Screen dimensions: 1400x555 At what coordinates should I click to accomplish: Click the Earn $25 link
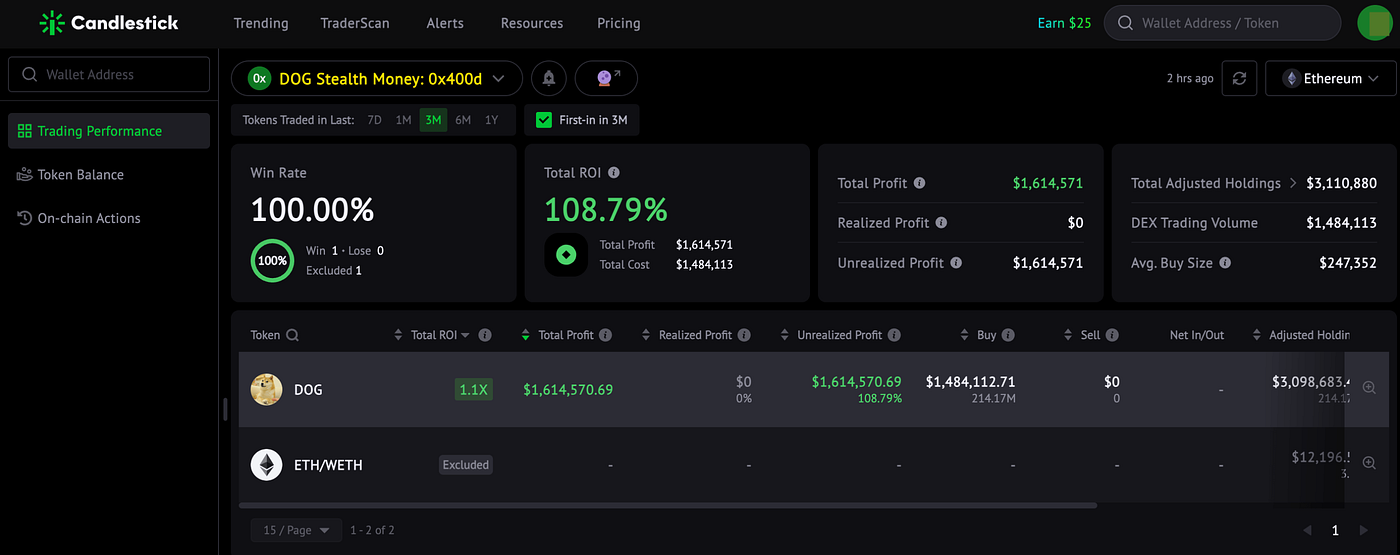(x=1064, y=23)
